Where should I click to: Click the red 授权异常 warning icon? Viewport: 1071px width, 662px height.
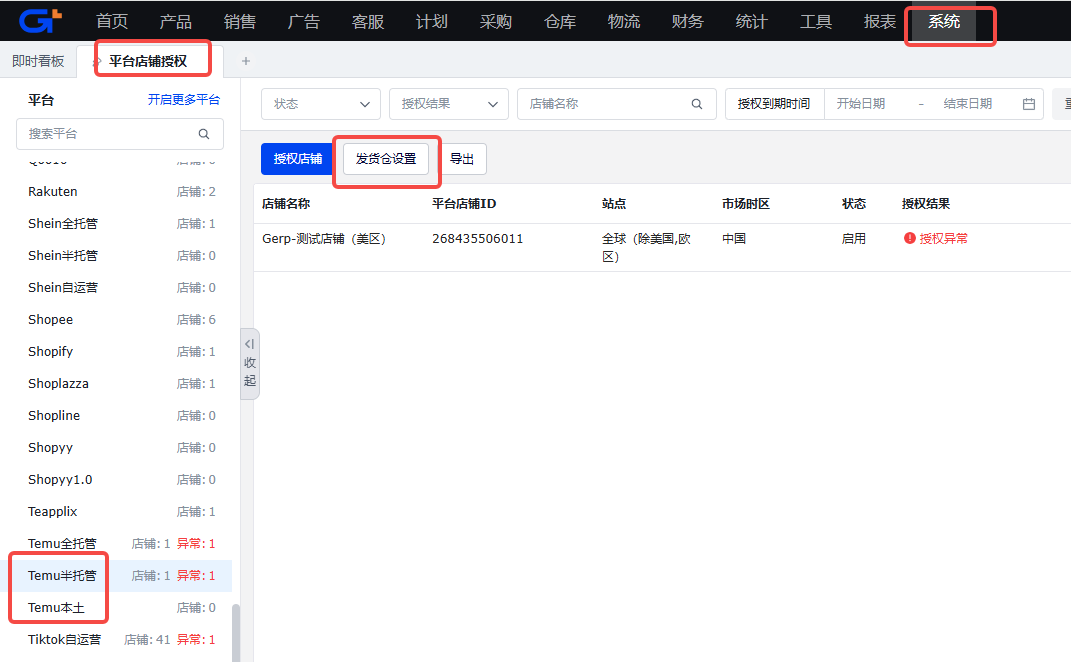click(910, 238)
